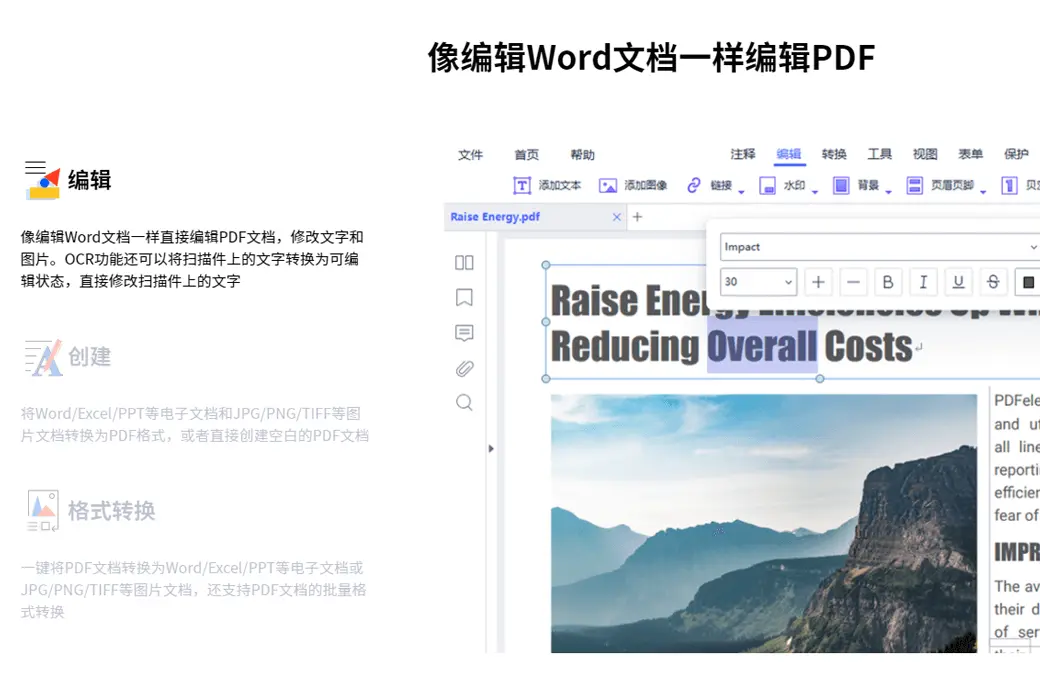The width and height of the screenshot is (1040, 700).
Task: Switch to the 视图 tab
Action: coord(925,154)
